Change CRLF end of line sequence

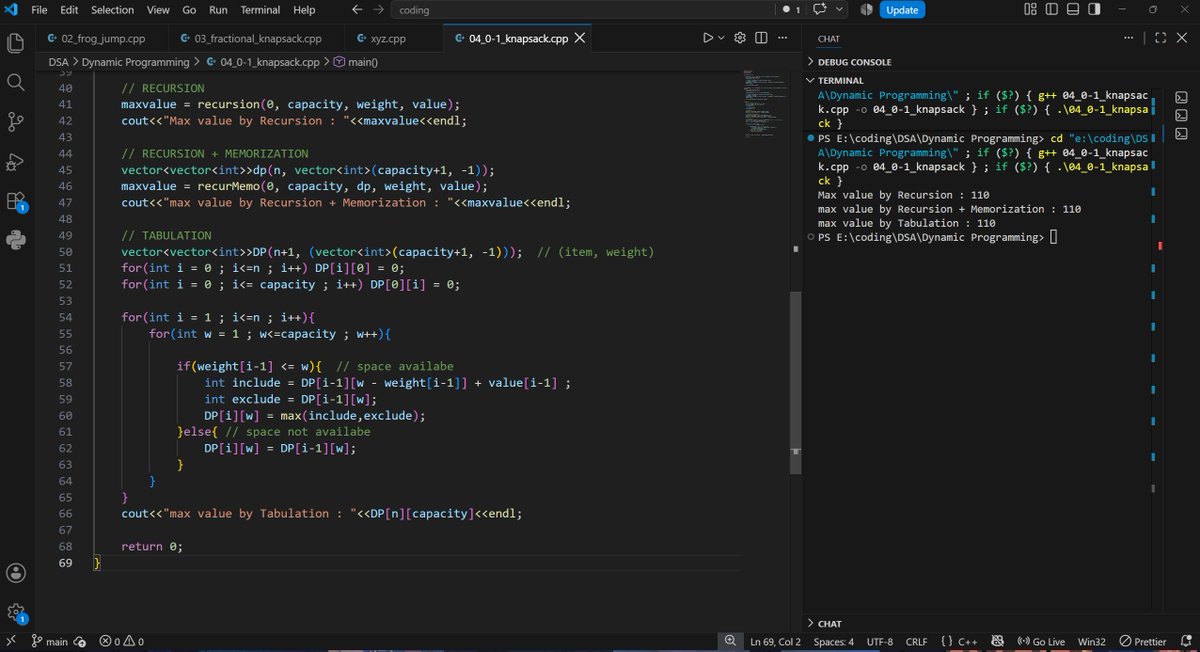click(917, 641)
